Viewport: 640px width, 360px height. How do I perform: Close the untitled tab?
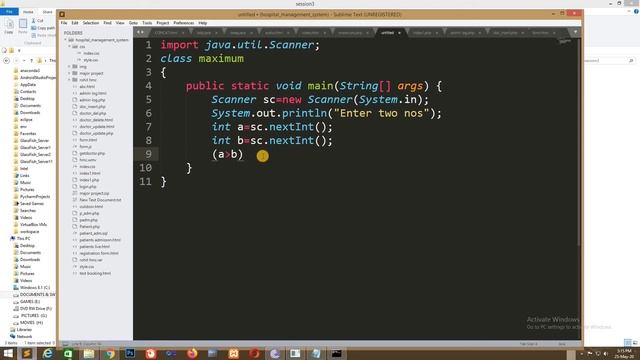(399, 33)
